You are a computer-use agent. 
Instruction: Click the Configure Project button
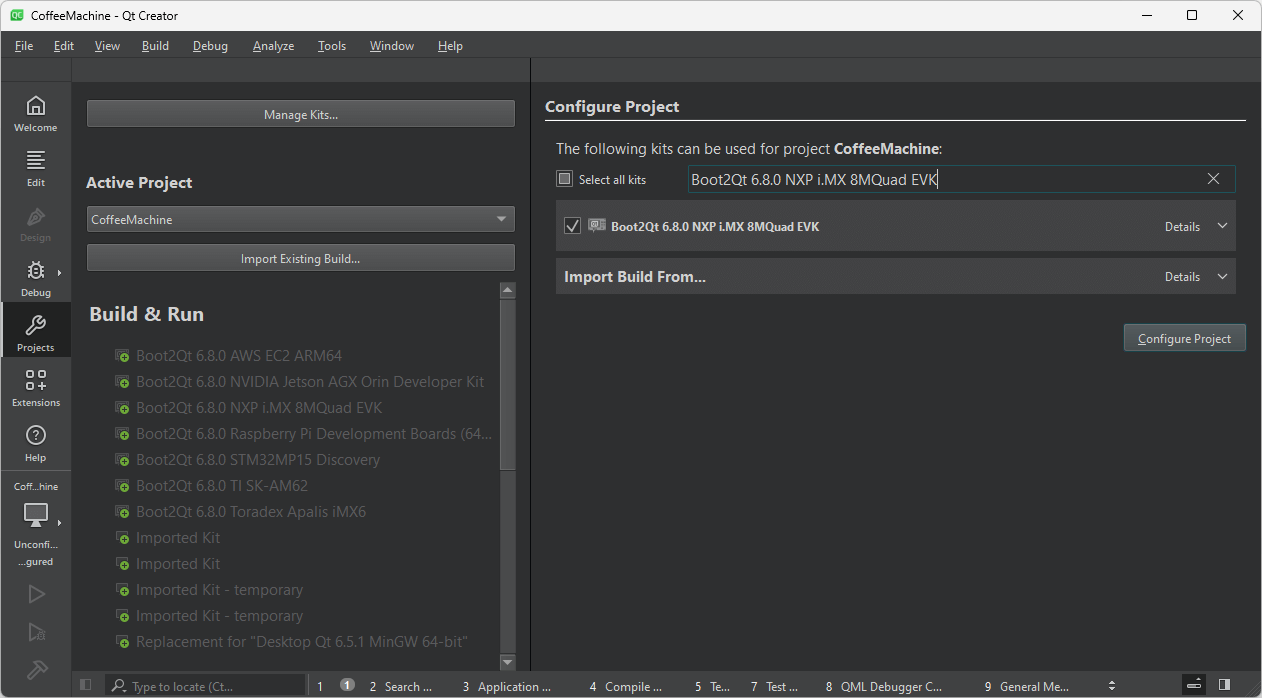pyautogui.click(x=1184, y=338)
